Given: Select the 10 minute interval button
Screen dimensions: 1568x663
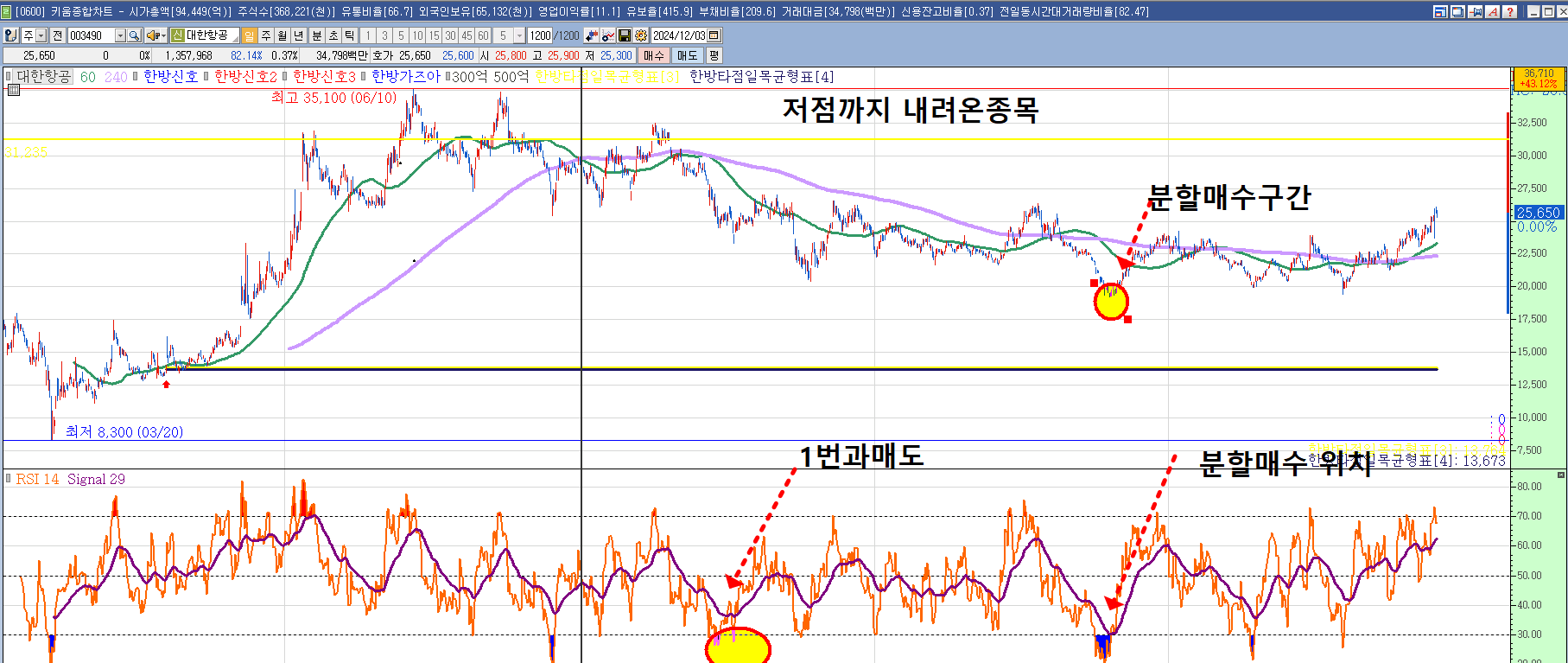Looking at the screenshot, I should coord(417,35).
